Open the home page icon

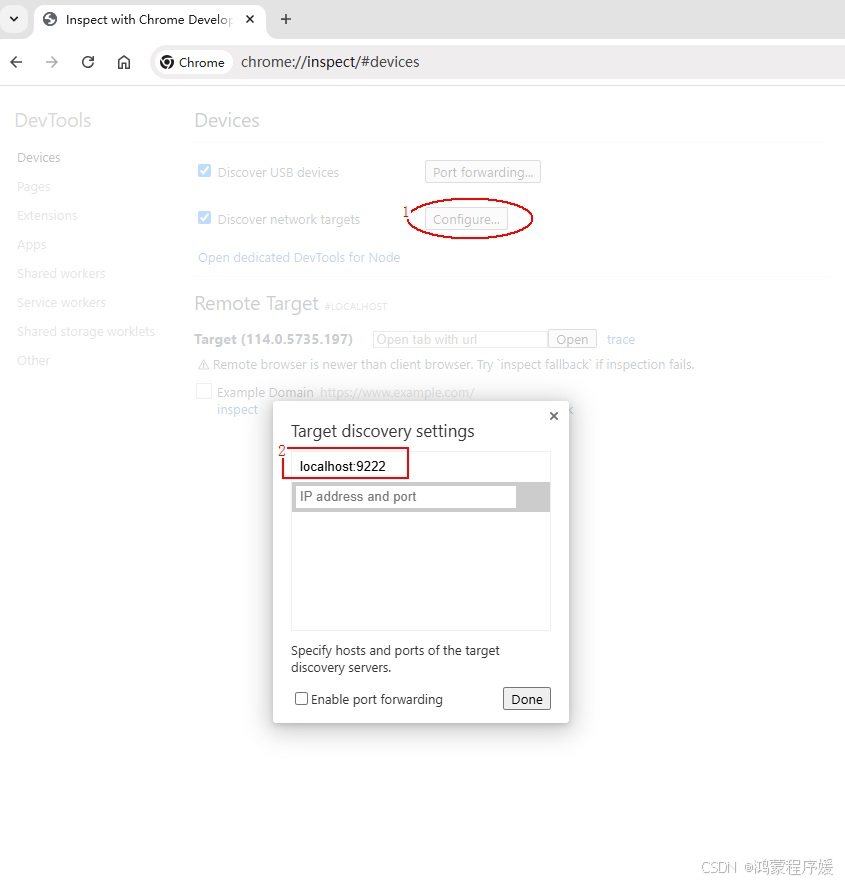pos(124,62)
